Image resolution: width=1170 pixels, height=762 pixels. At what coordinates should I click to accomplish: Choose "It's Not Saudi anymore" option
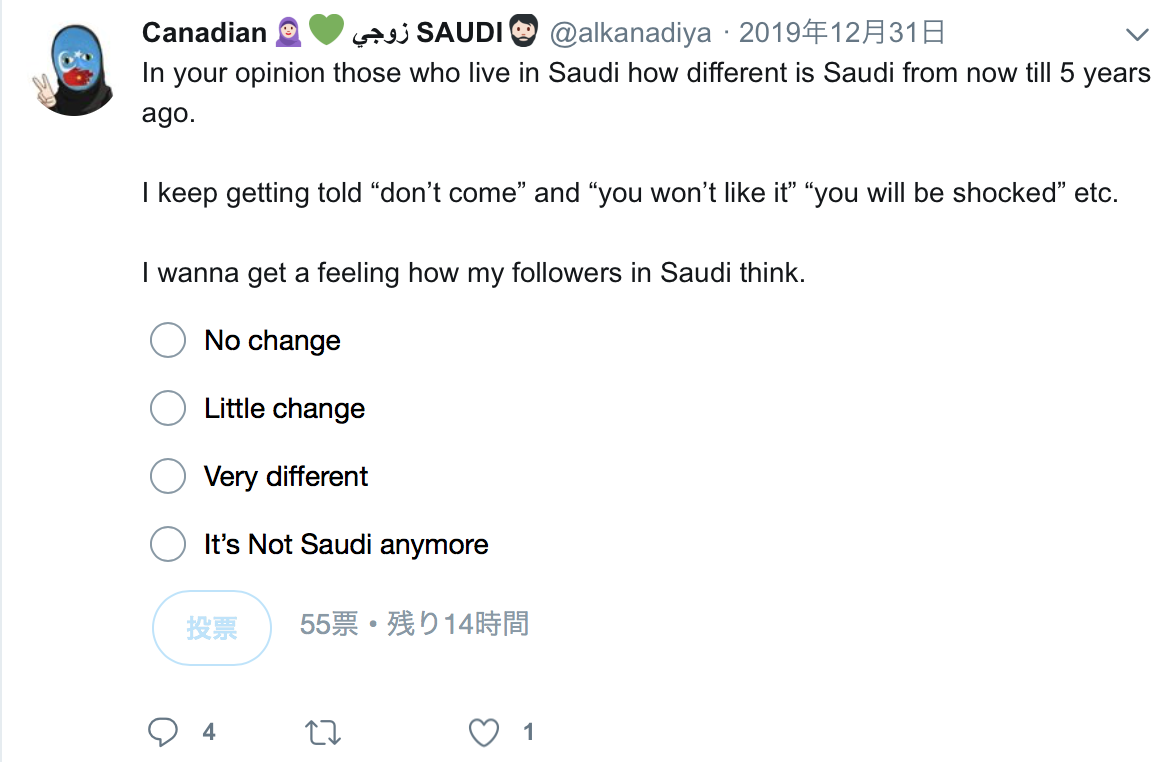(x=168, y=544)
